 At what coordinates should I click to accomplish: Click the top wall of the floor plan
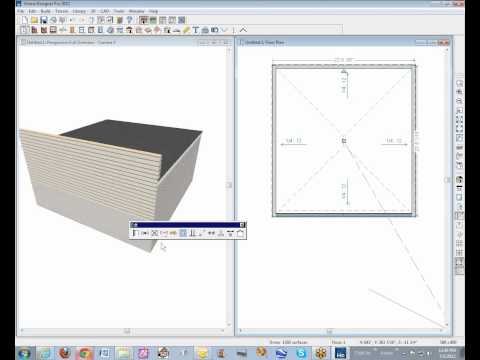coord(344,66)
